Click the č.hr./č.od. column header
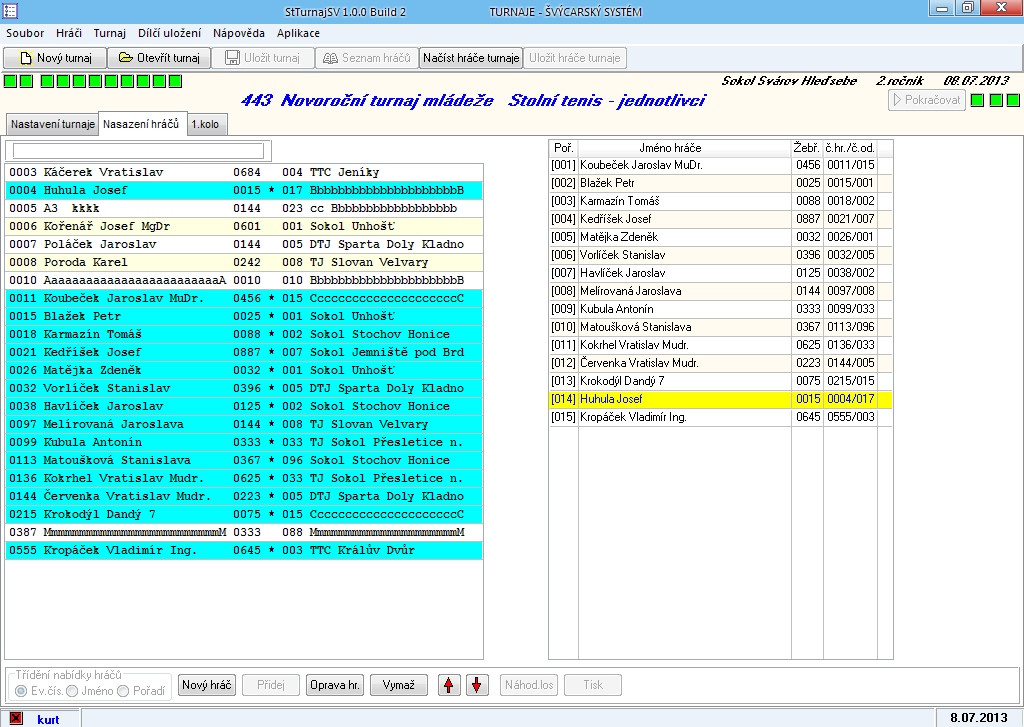 pos(850,148)
